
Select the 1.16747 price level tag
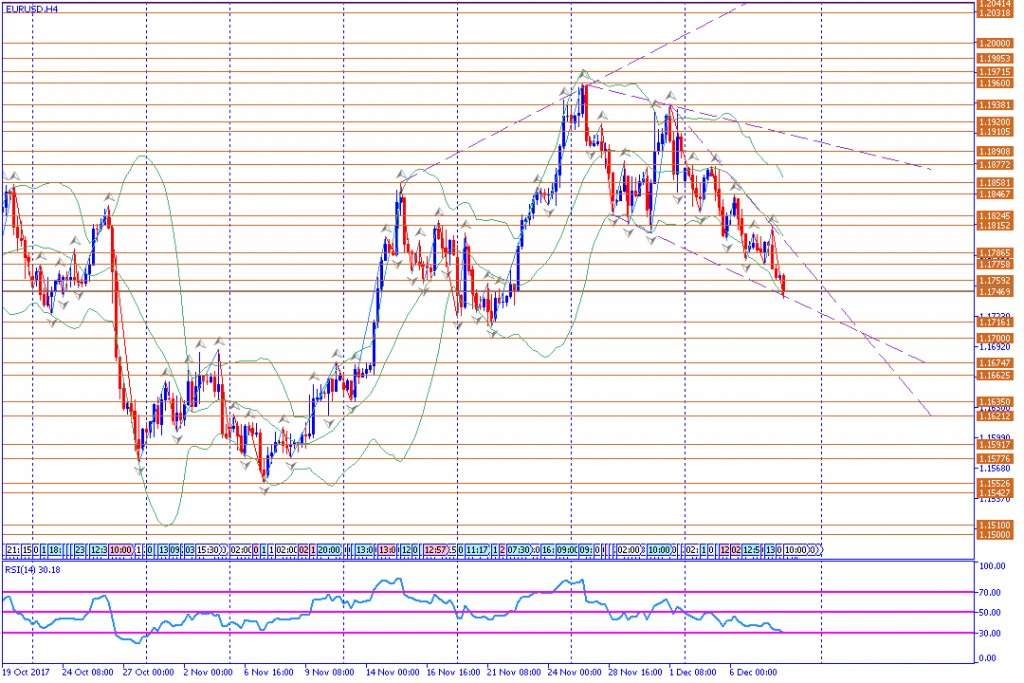coord(994,363)
